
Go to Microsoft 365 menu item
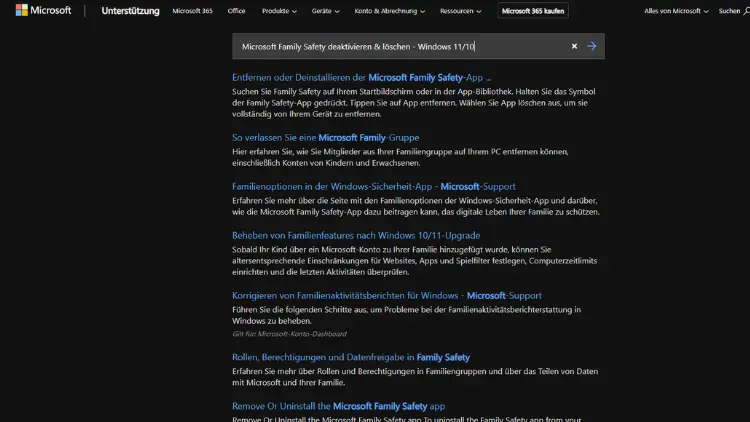192,11
